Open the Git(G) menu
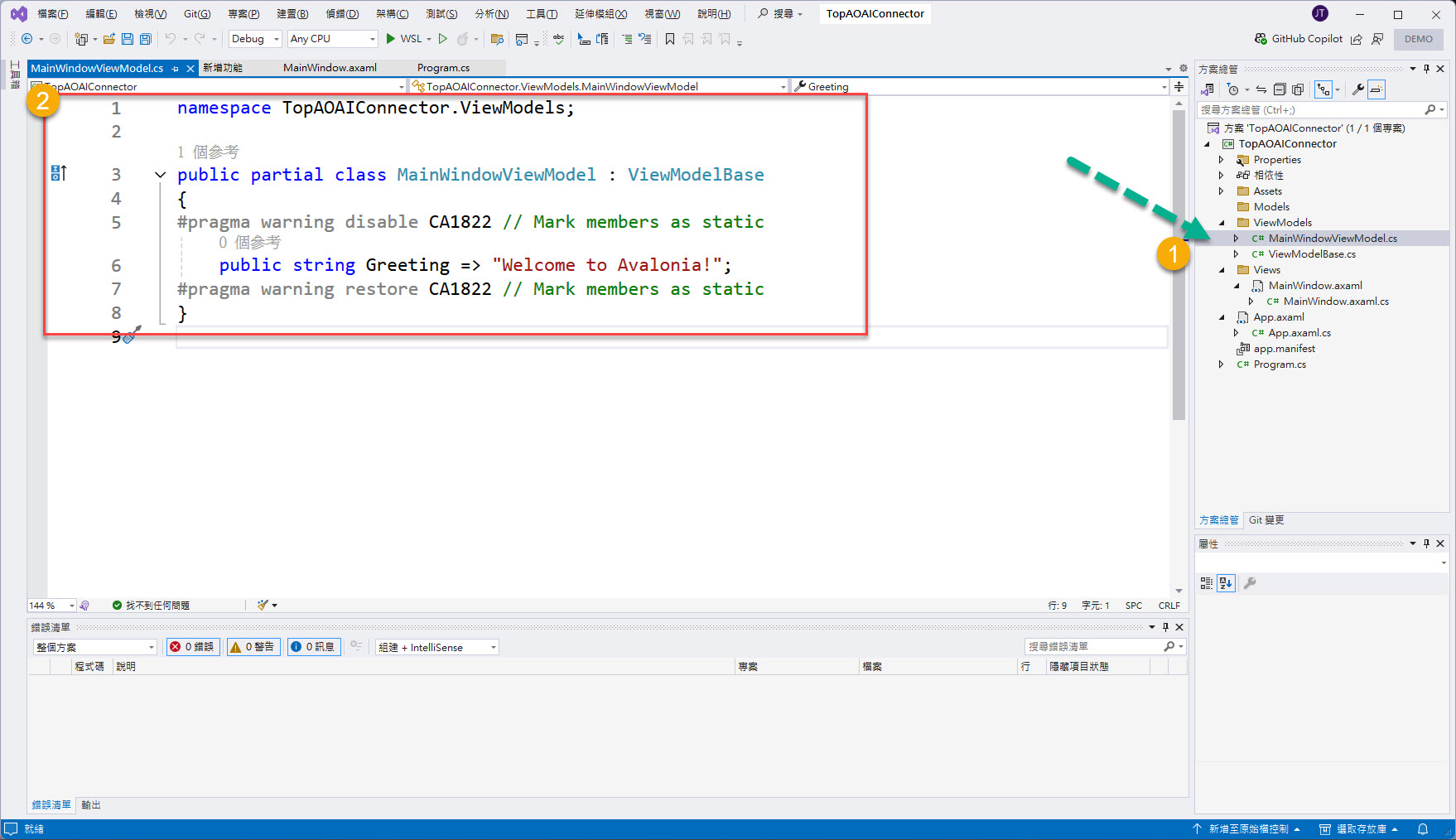1456x840 pixels. [197, 14]
